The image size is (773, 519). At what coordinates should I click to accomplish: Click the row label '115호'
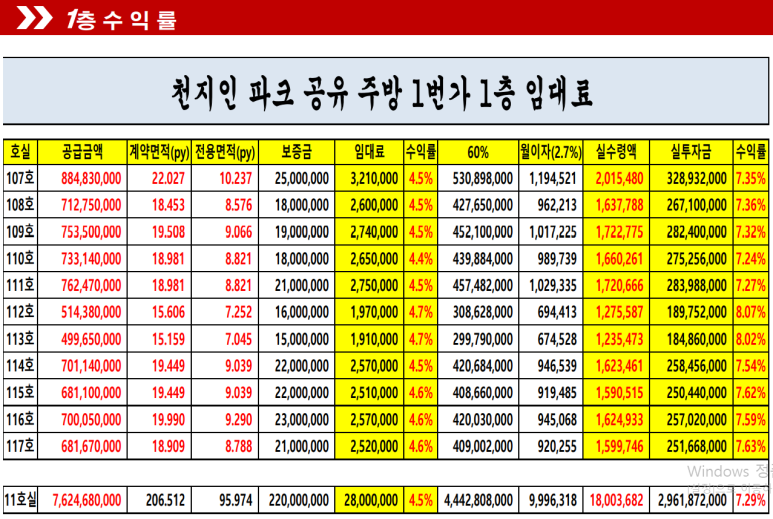tap(20, 392)
